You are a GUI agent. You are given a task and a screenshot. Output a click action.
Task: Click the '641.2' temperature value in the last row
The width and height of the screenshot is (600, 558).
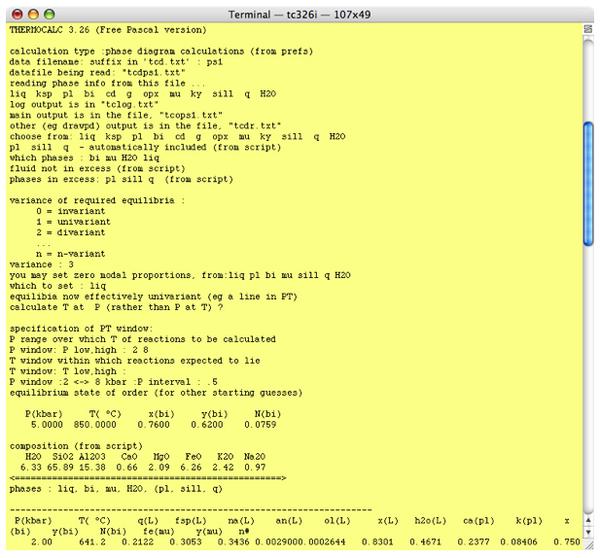click(x=92, y=542)
